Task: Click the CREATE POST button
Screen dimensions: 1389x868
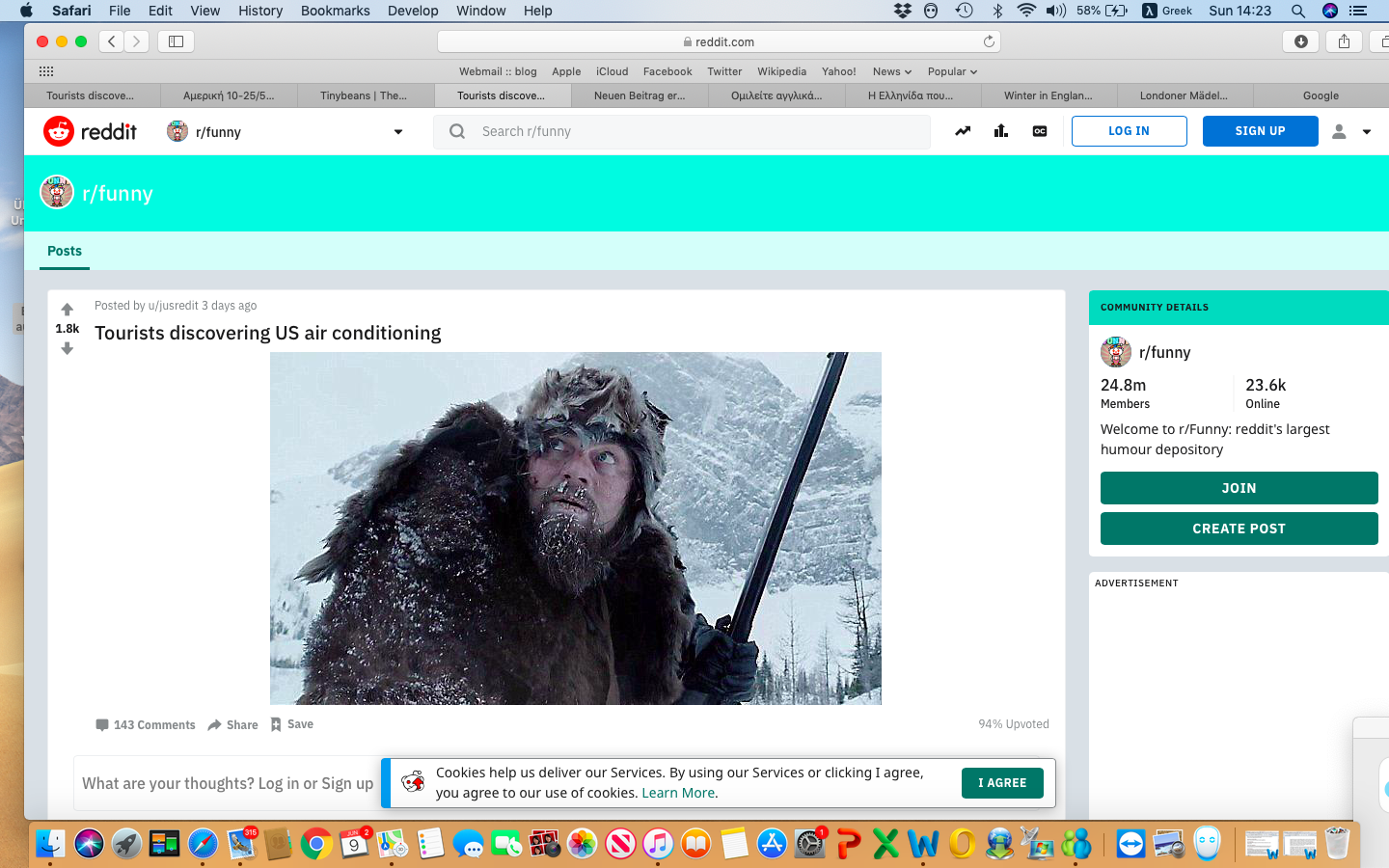Action: coord(1239,529)
